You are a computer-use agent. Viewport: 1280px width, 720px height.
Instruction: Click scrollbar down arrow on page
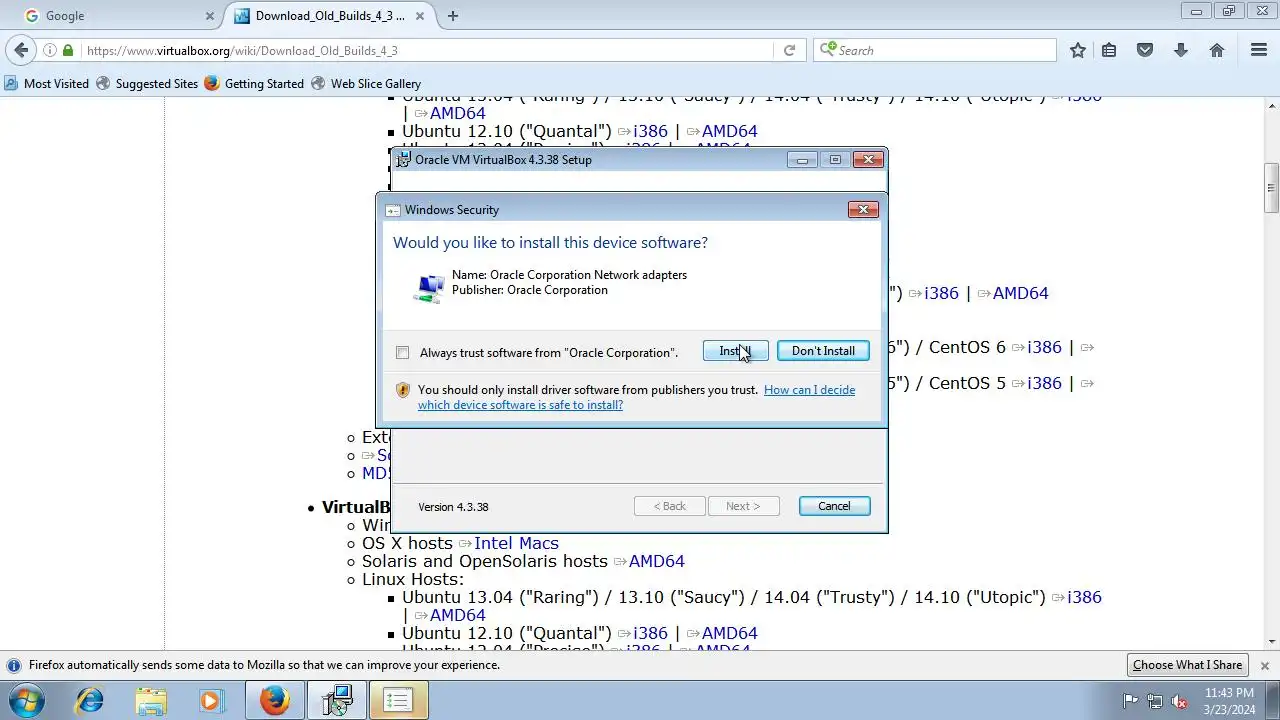[x=1272, y=642]
